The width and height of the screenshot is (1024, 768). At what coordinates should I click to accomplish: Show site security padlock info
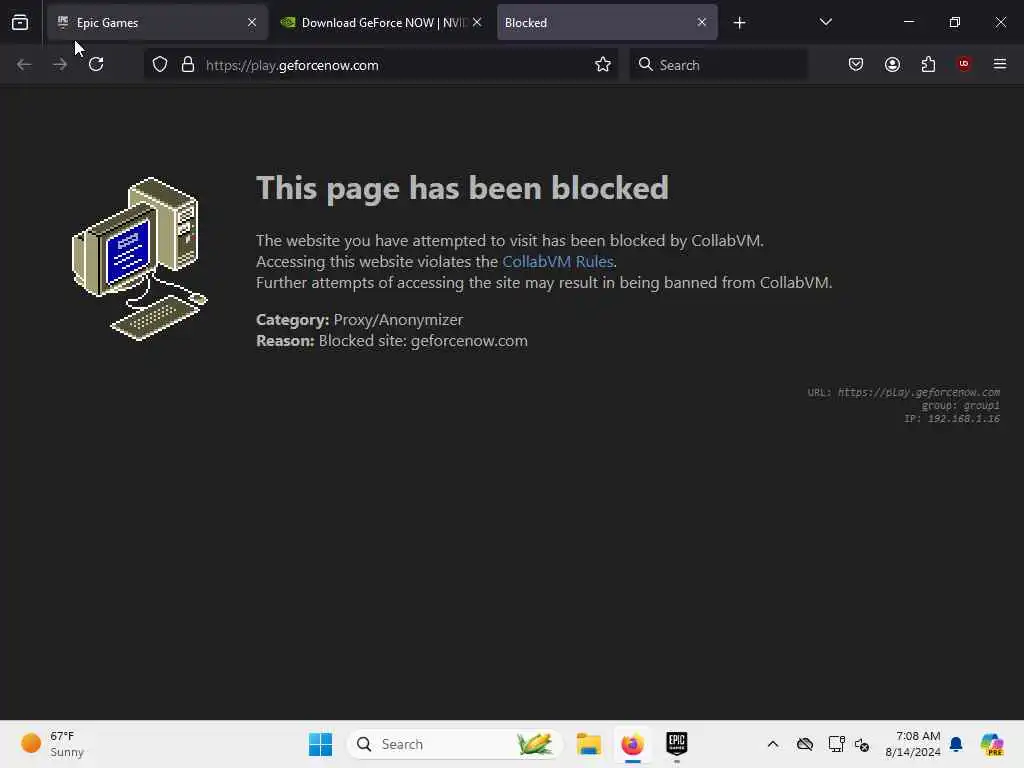click(188, 64)
